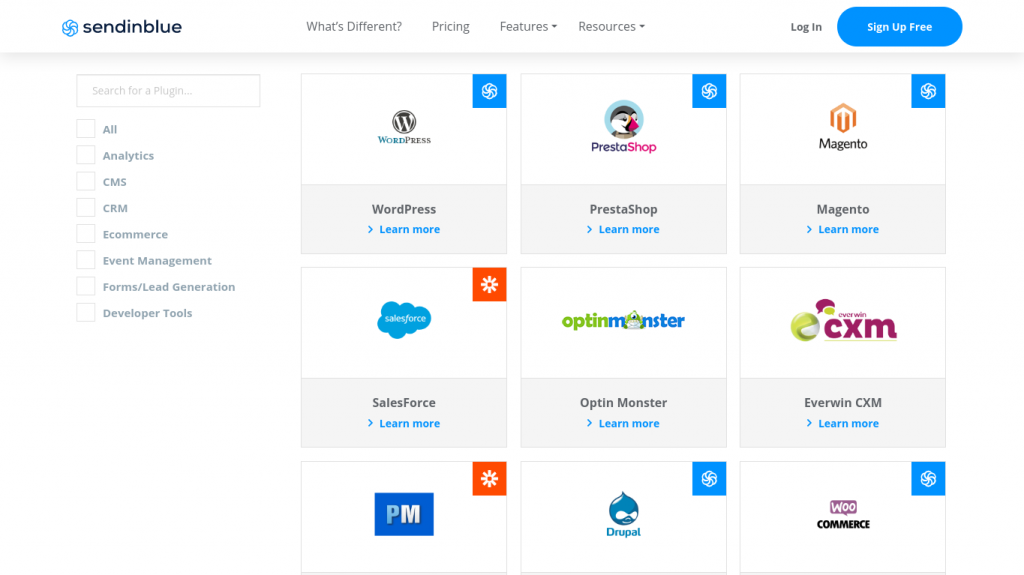Click the Sendinblue badge on PrestaShop card
This screenshot has width=1024, height=575.
709,91
